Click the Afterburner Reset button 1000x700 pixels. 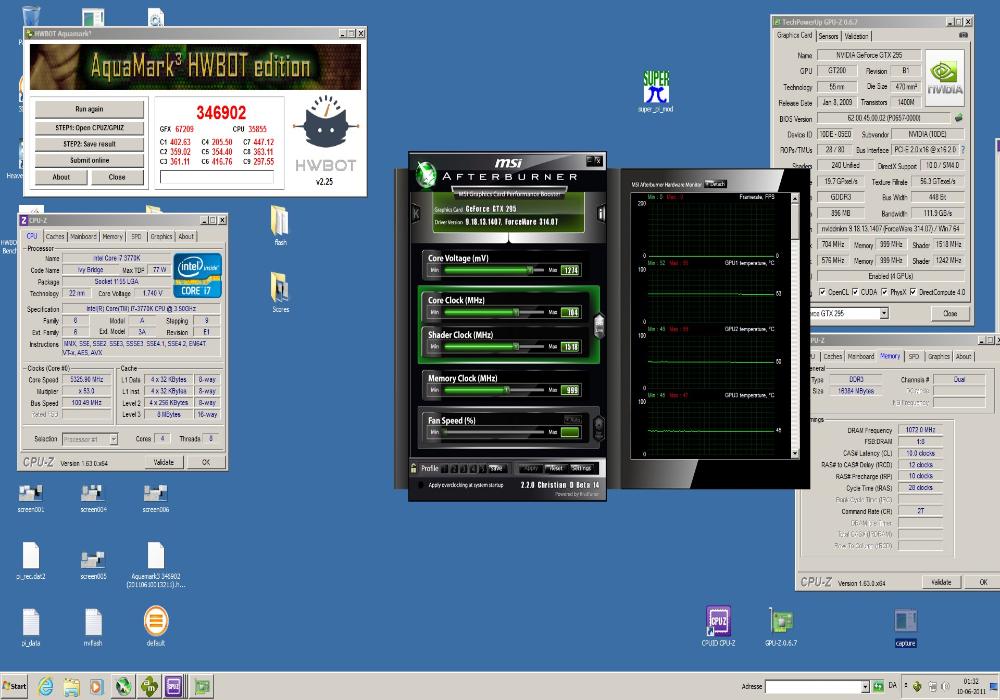pos(556,468)
